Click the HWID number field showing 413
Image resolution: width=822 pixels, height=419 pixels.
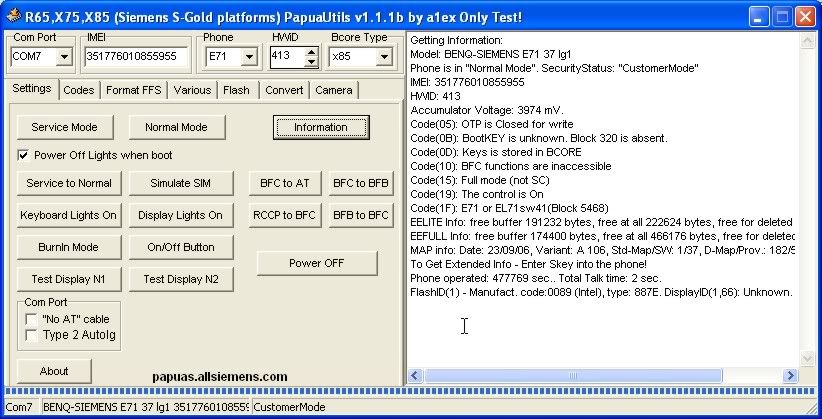(x=288, y=56)
